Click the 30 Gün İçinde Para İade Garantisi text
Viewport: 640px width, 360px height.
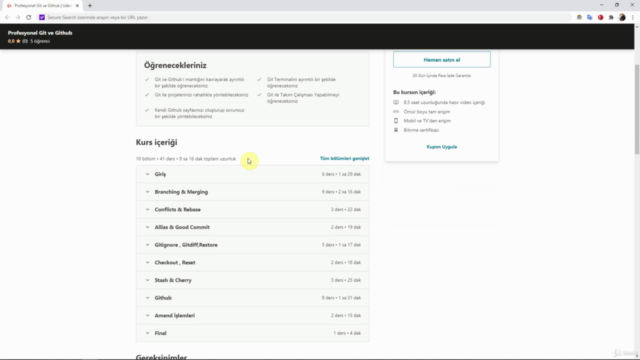point(442,76)
